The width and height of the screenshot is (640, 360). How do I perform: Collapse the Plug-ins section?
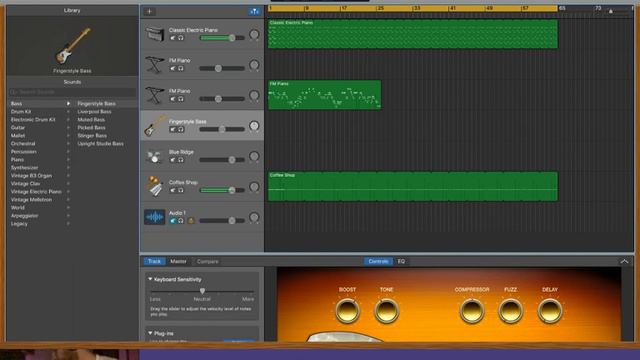coord(150,333)
